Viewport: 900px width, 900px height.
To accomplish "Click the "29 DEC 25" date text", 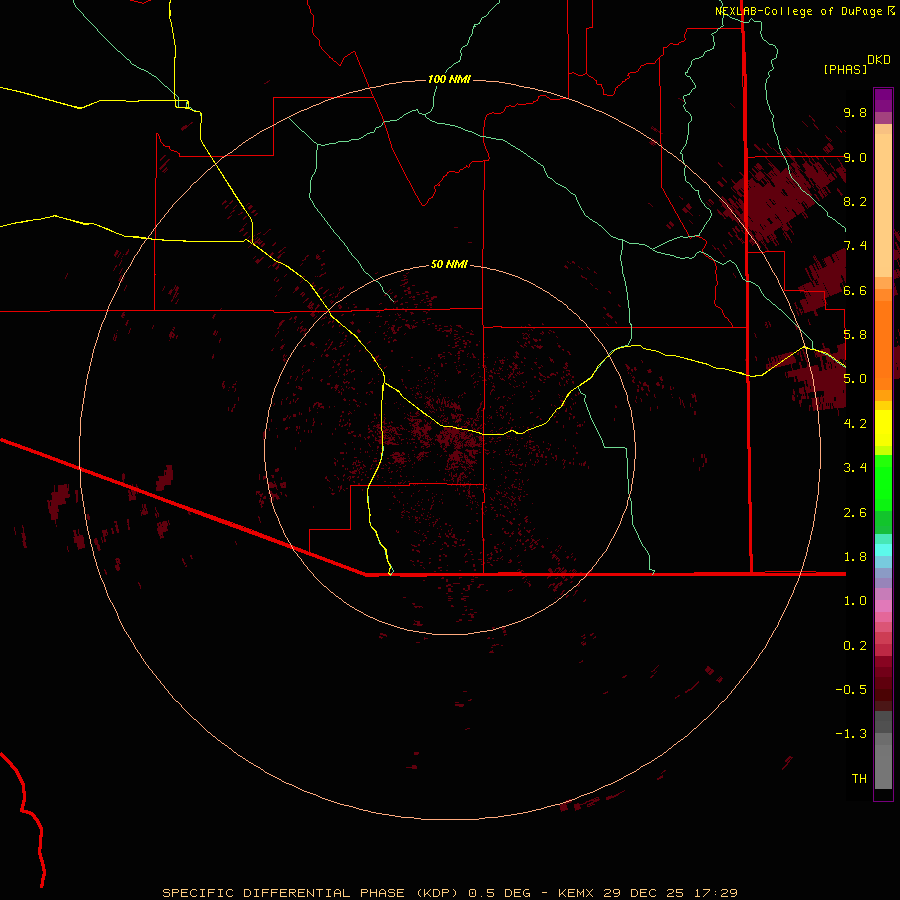I will click(642, 893).
